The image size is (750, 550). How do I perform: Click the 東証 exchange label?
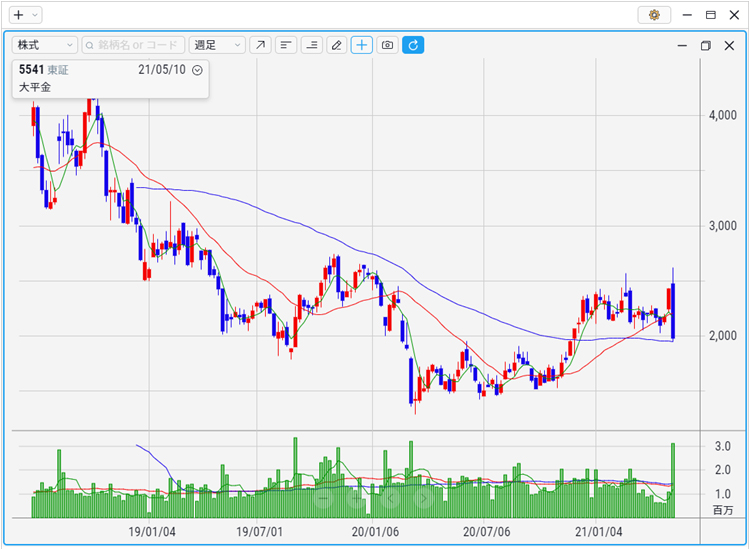tap(58, 70)
